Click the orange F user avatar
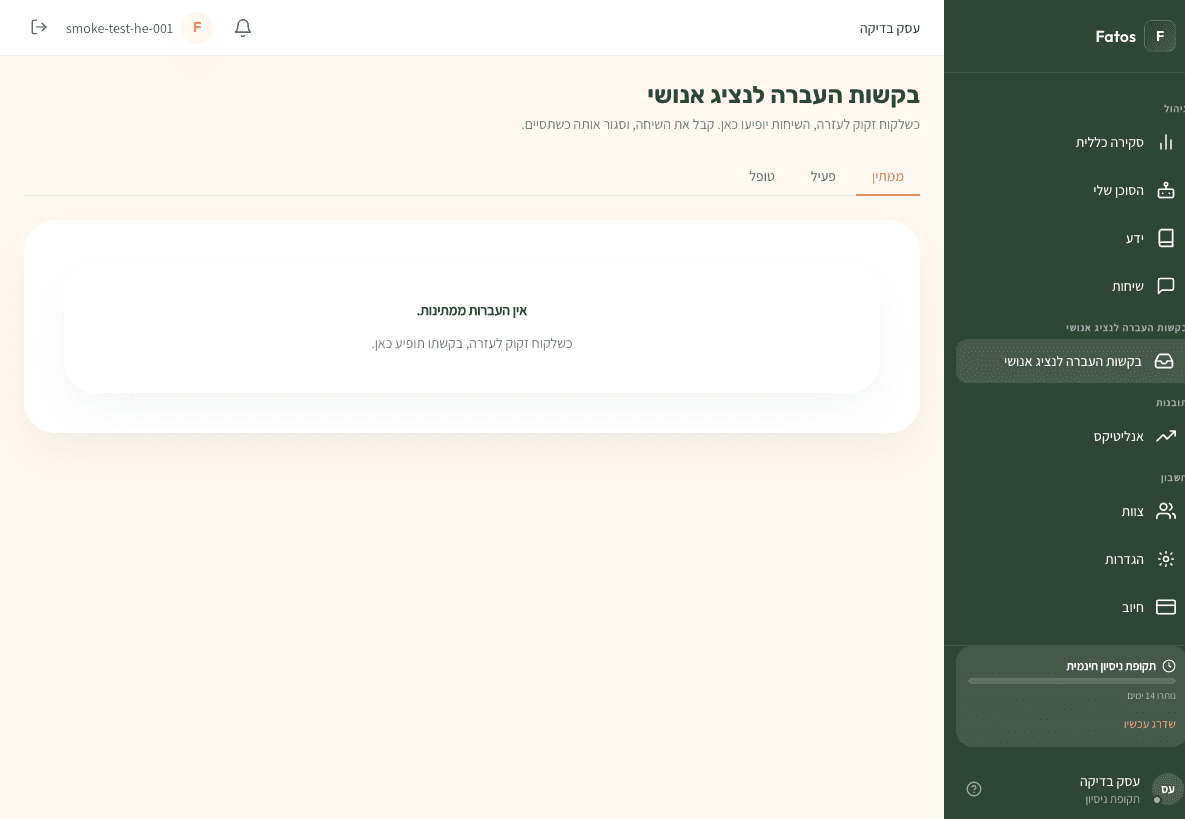The image size is (1185, 819). (197, 28)
